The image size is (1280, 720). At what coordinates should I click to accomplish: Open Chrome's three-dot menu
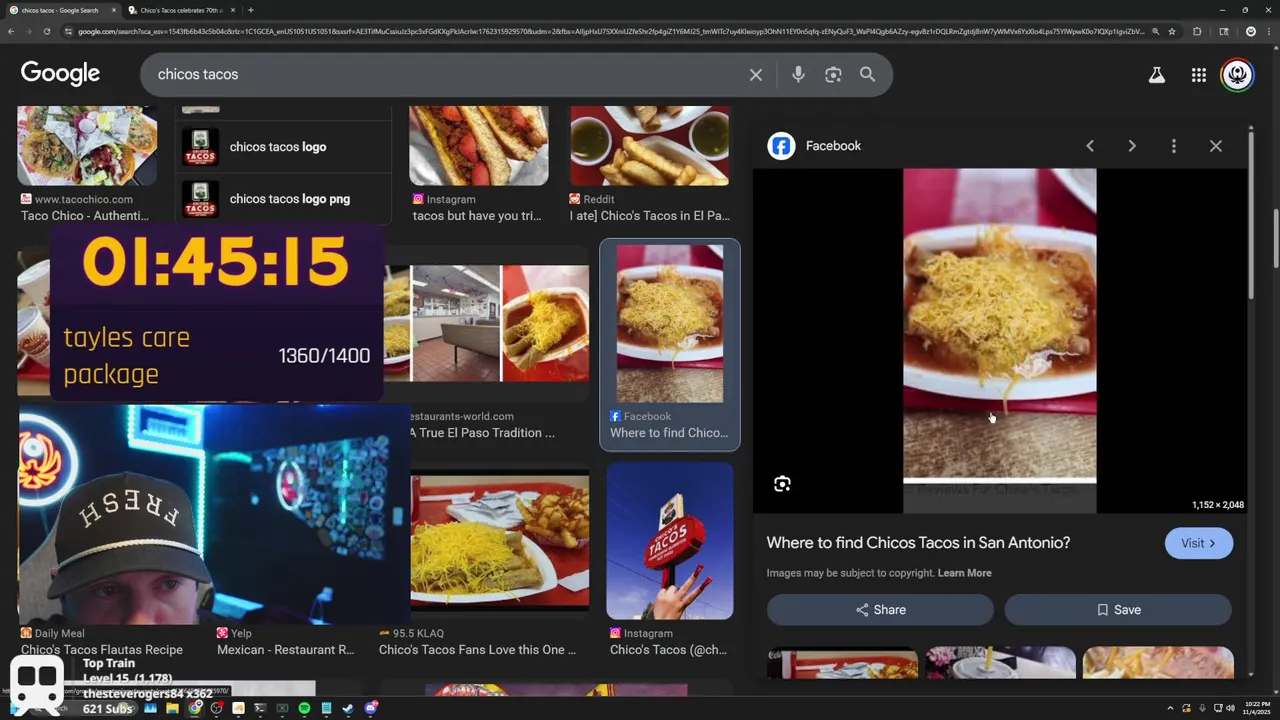click(x=1269, y=32)
